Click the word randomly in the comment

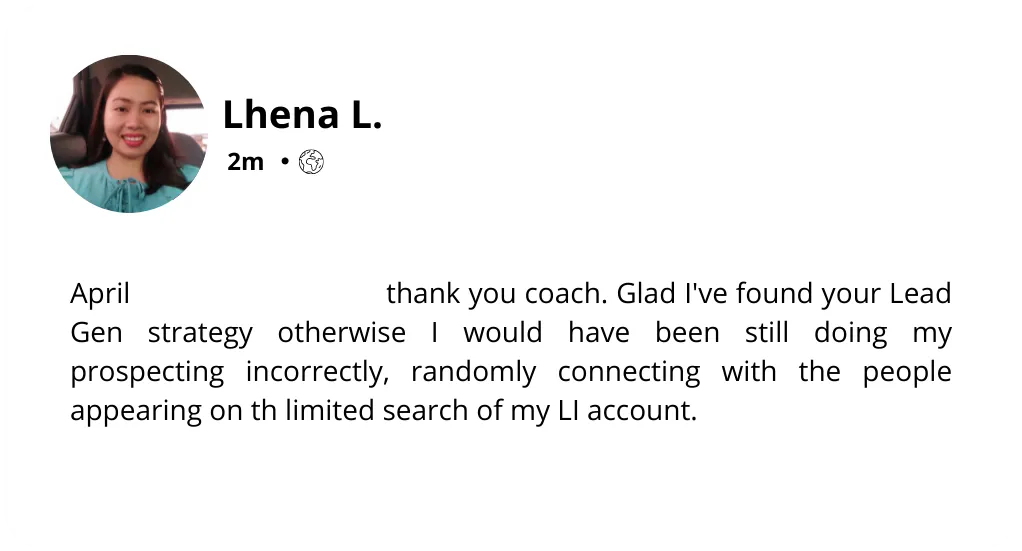point(474,373)
